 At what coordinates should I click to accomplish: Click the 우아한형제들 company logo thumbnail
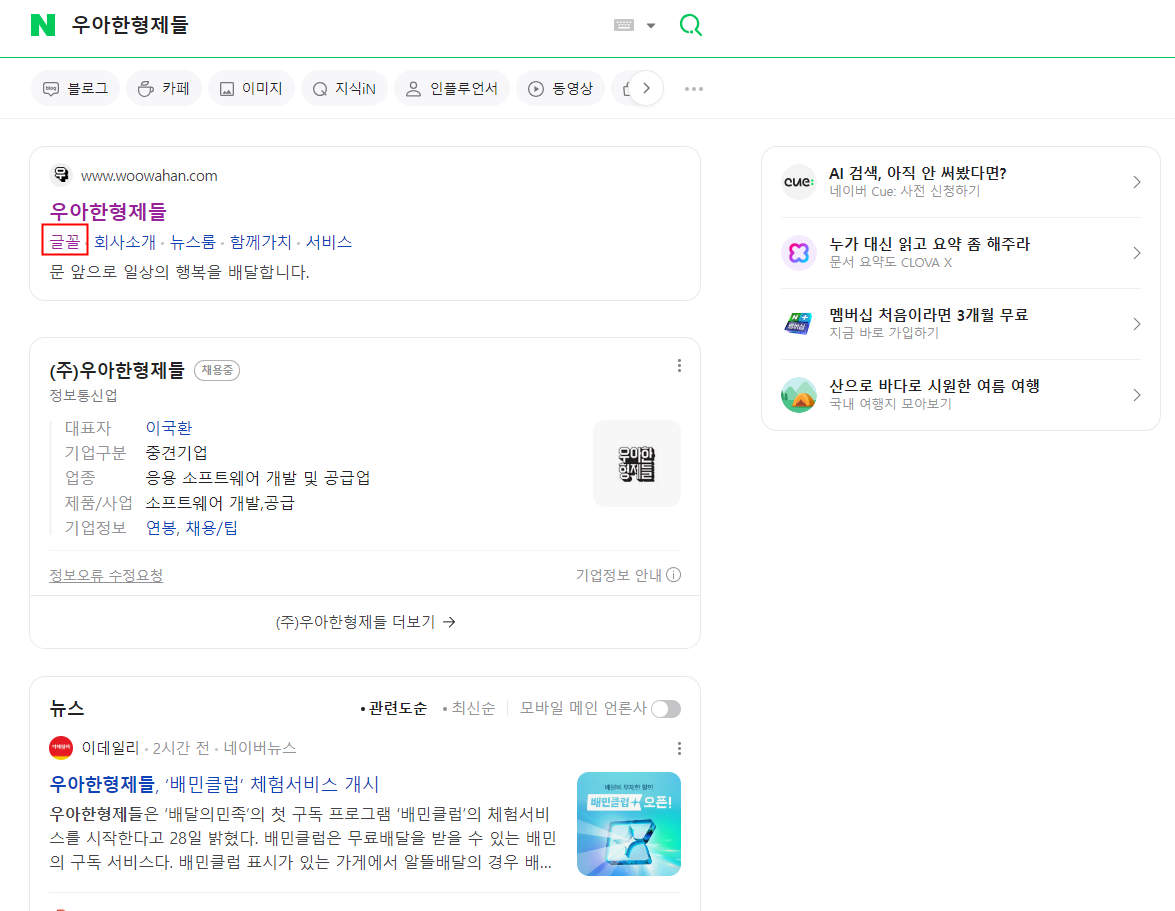637,464
